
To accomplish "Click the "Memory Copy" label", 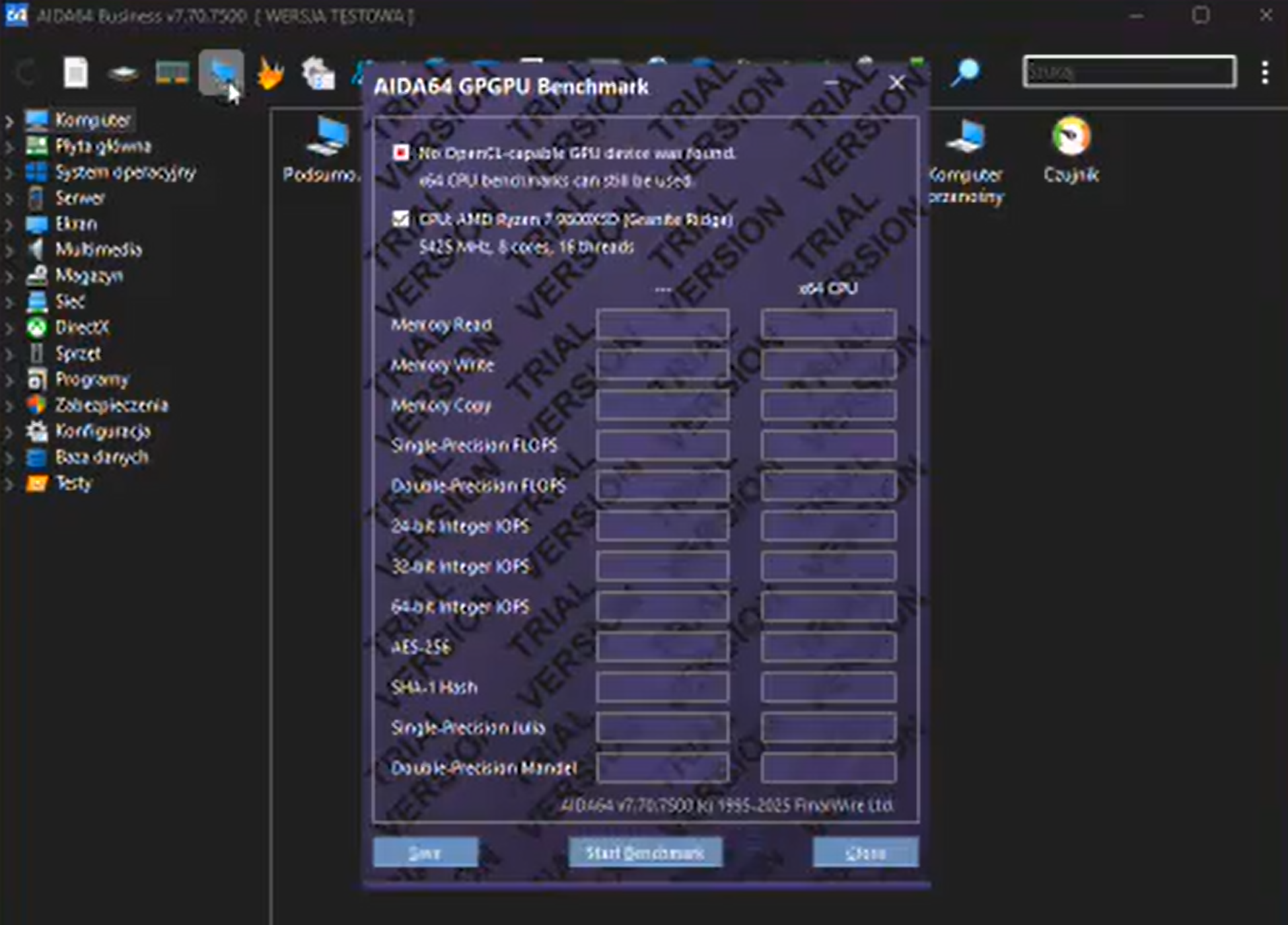I will [x=441, y=405].
